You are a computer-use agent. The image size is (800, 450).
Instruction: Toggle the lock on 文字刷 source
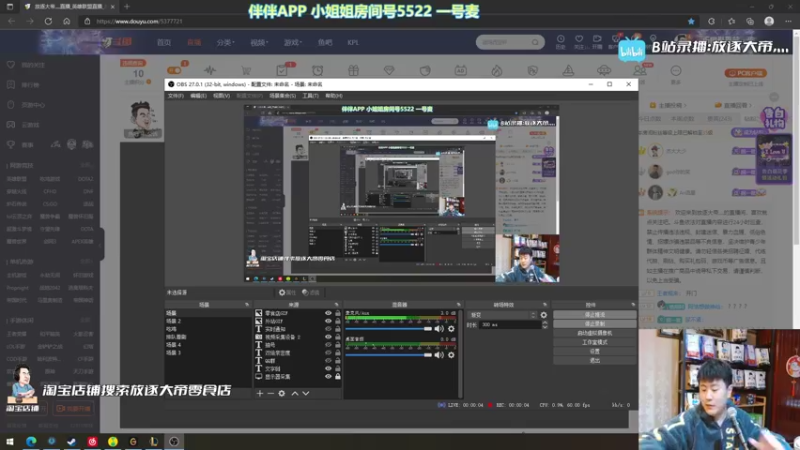pyautogui.click(x=338, y=368)
